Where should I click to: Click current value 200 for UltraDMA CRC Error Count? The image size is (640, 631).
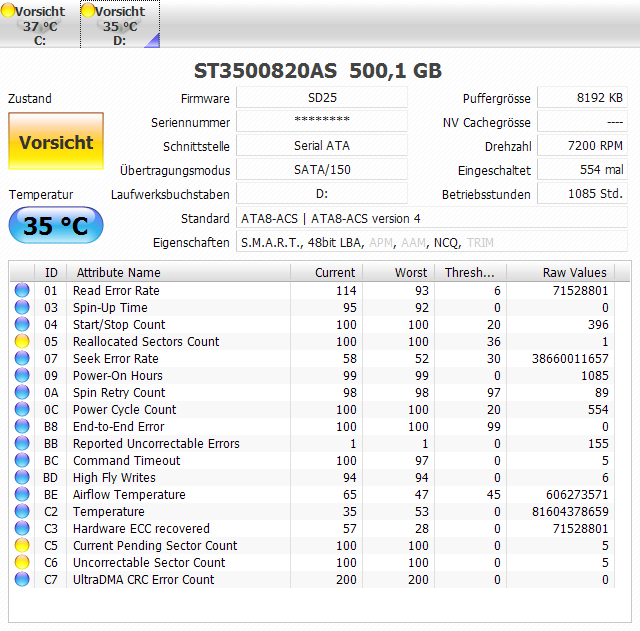[x=346, y=580]
